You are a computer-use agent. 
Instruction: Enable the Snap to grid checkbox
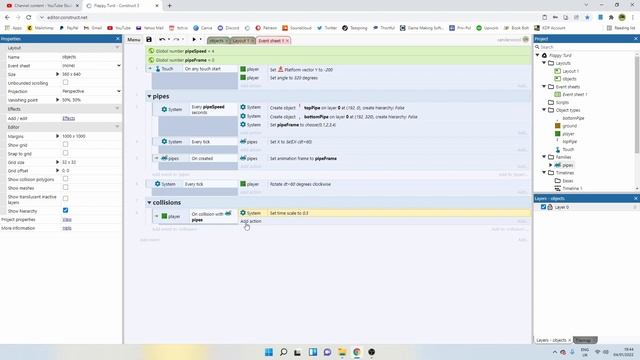tap(65, 153)
